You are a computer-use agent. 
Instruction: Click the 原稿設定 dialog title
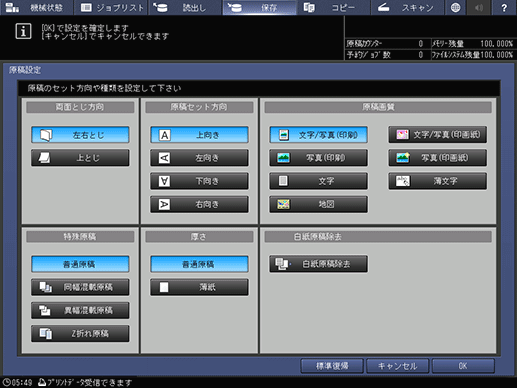pyautogui.click(x=25, y=70)
